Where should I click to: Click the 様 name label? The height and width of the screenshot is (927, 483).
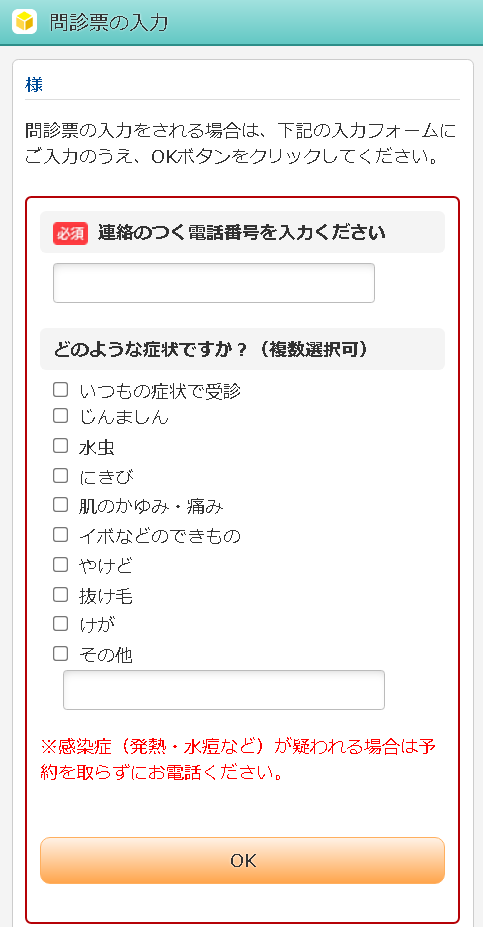coord(34,85)
